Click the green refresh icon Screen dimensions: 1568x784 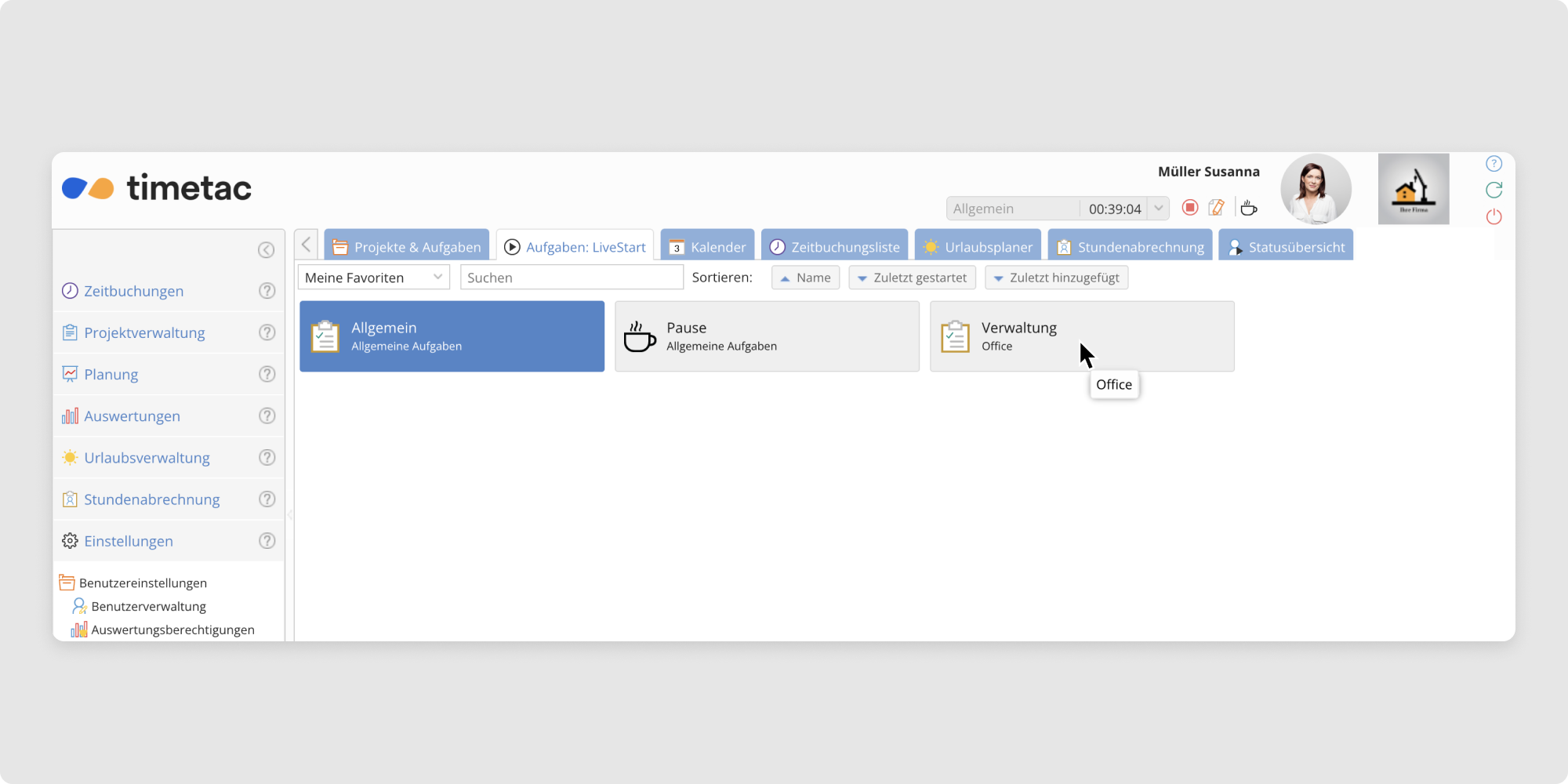(x=1494, y=190)
